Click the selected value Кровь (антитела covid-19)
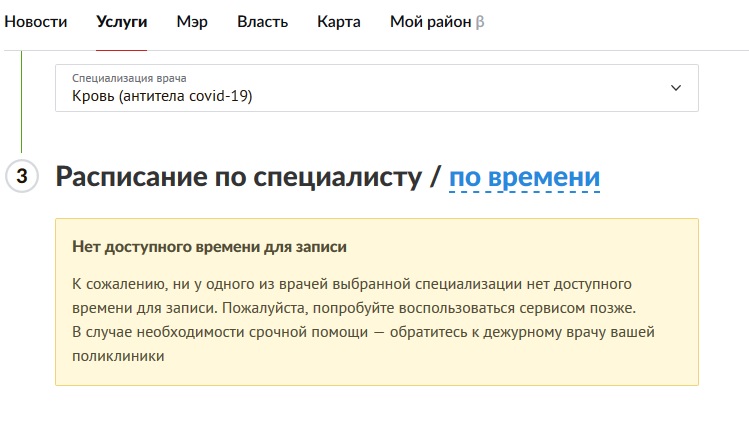The image size is (749, 434). click(162, 97)
